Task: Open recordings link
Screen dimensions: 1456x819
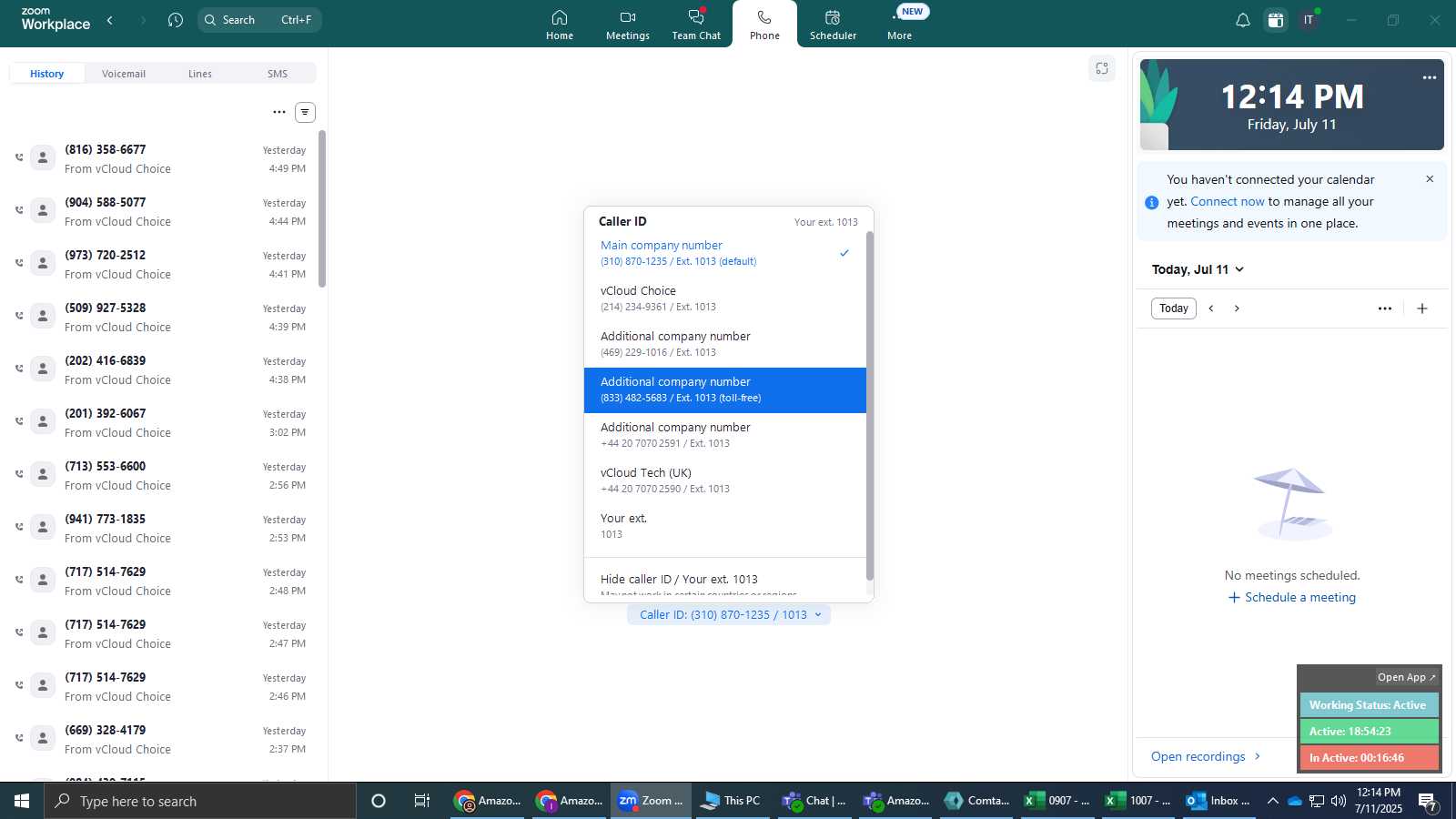Action: pyautogui.click(x=1206, y=757)
